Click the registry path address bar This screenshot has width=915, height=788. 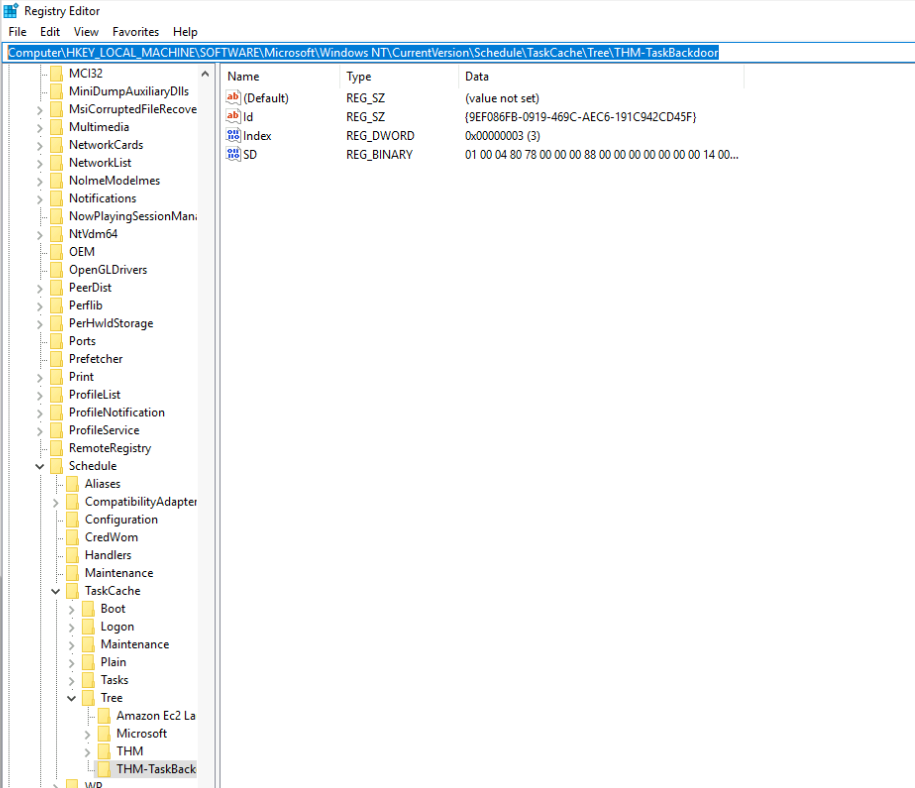point(459,53)
